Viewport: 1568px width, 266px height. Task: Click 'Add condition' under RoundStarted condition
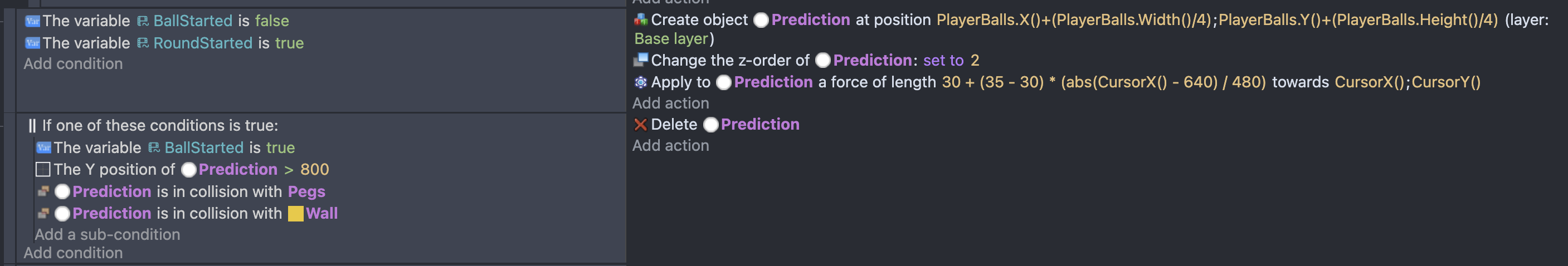pyautogui.click(x=73, y=64)
